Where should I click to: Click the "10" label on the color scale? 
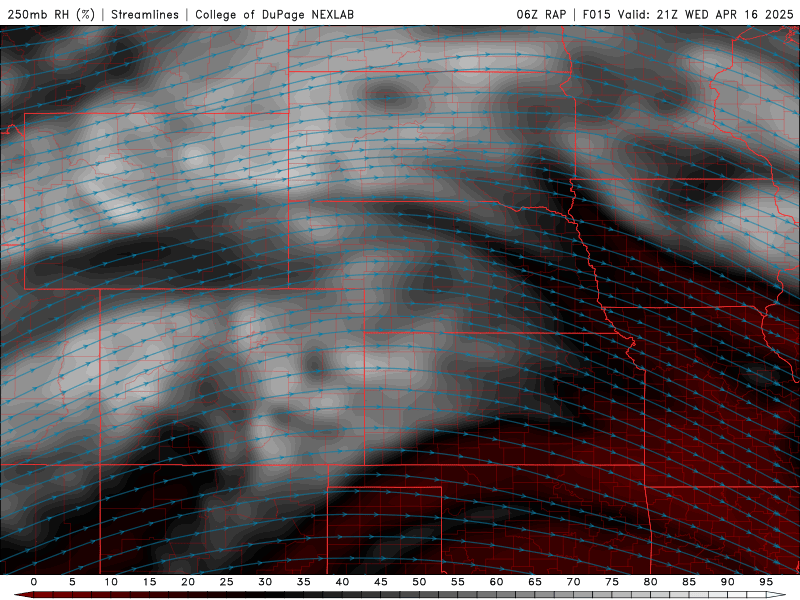pyautogui.click(x=111, y=582)
